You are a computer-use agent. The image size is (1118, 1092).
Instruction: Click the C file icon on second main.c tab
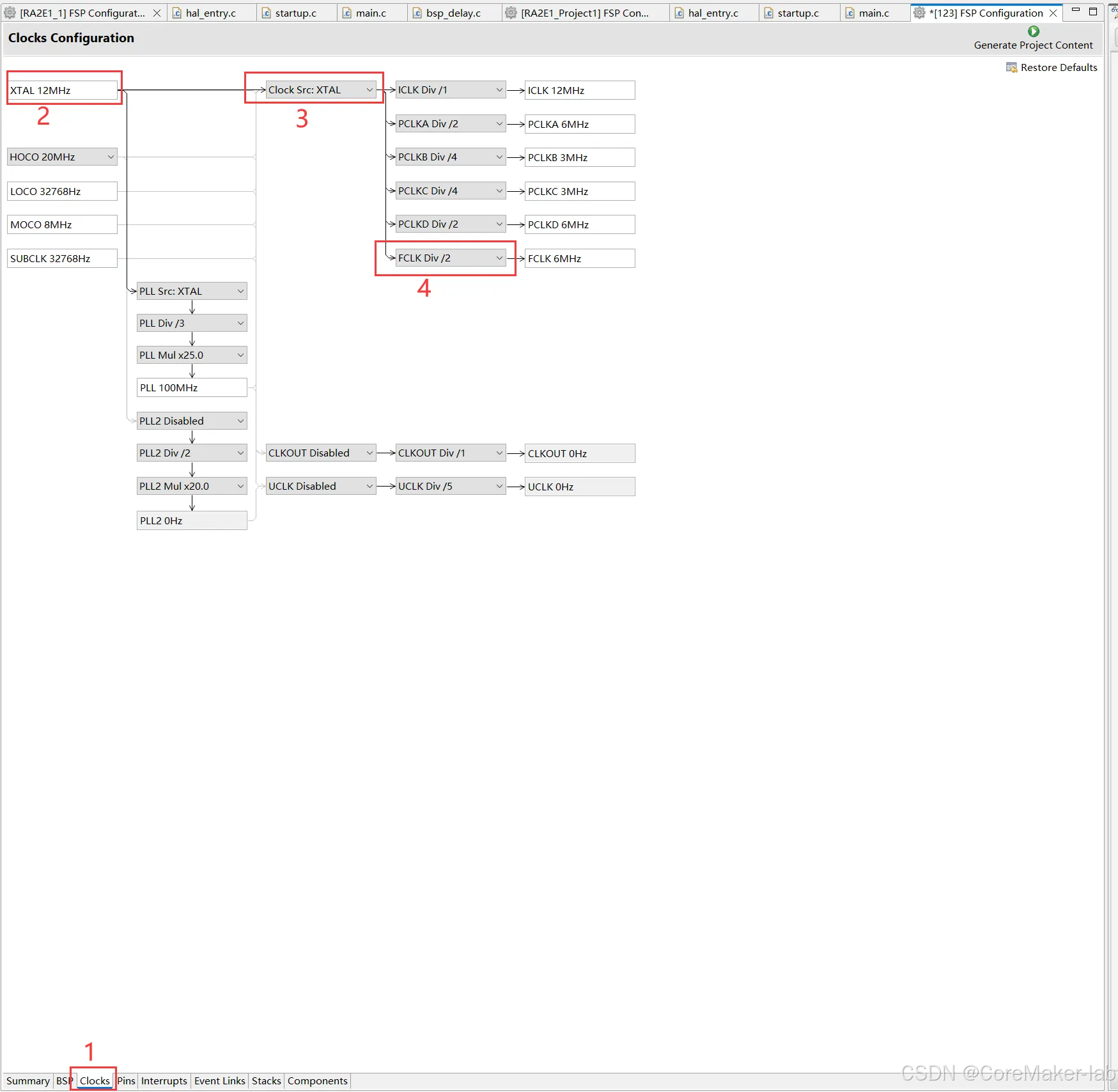click(x=850, y=12)
